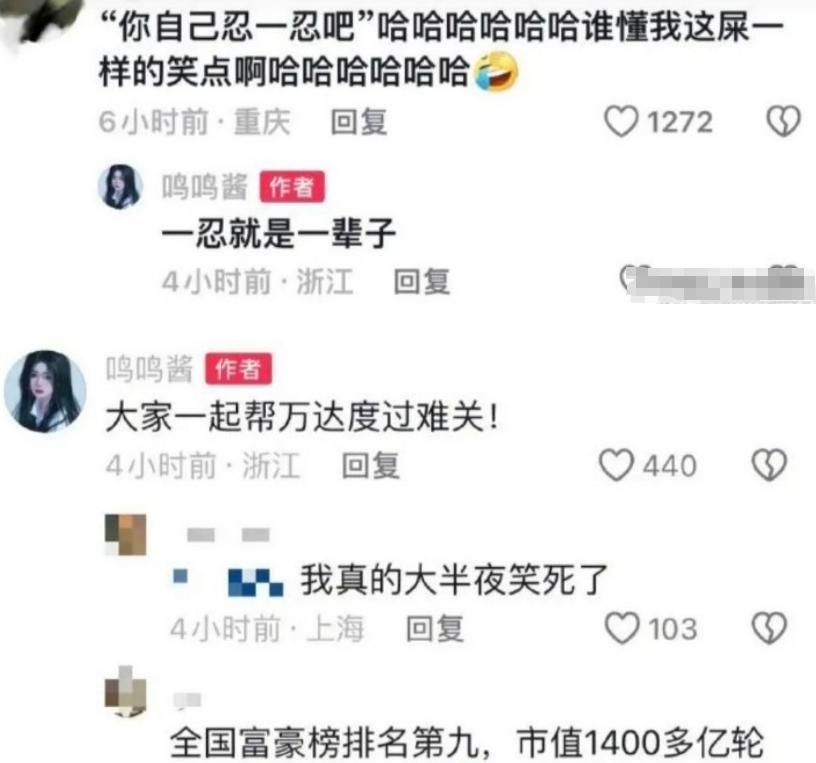This screenshot has height=763, width=816.
Task: Tap the laughing emoji in top comment
Action: [x=495, y=71]
